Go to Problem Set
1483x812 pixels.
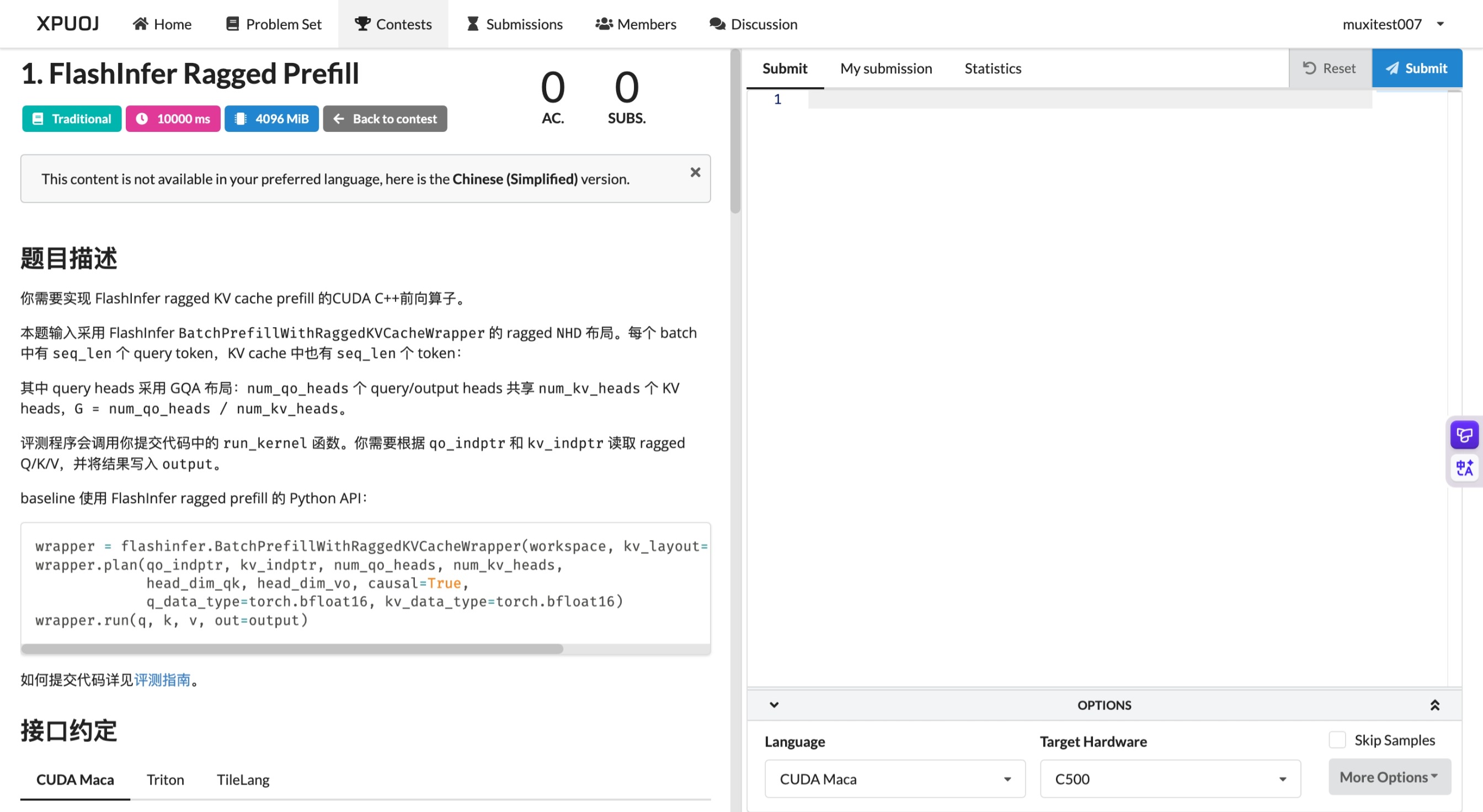click(x=274, y=24)
